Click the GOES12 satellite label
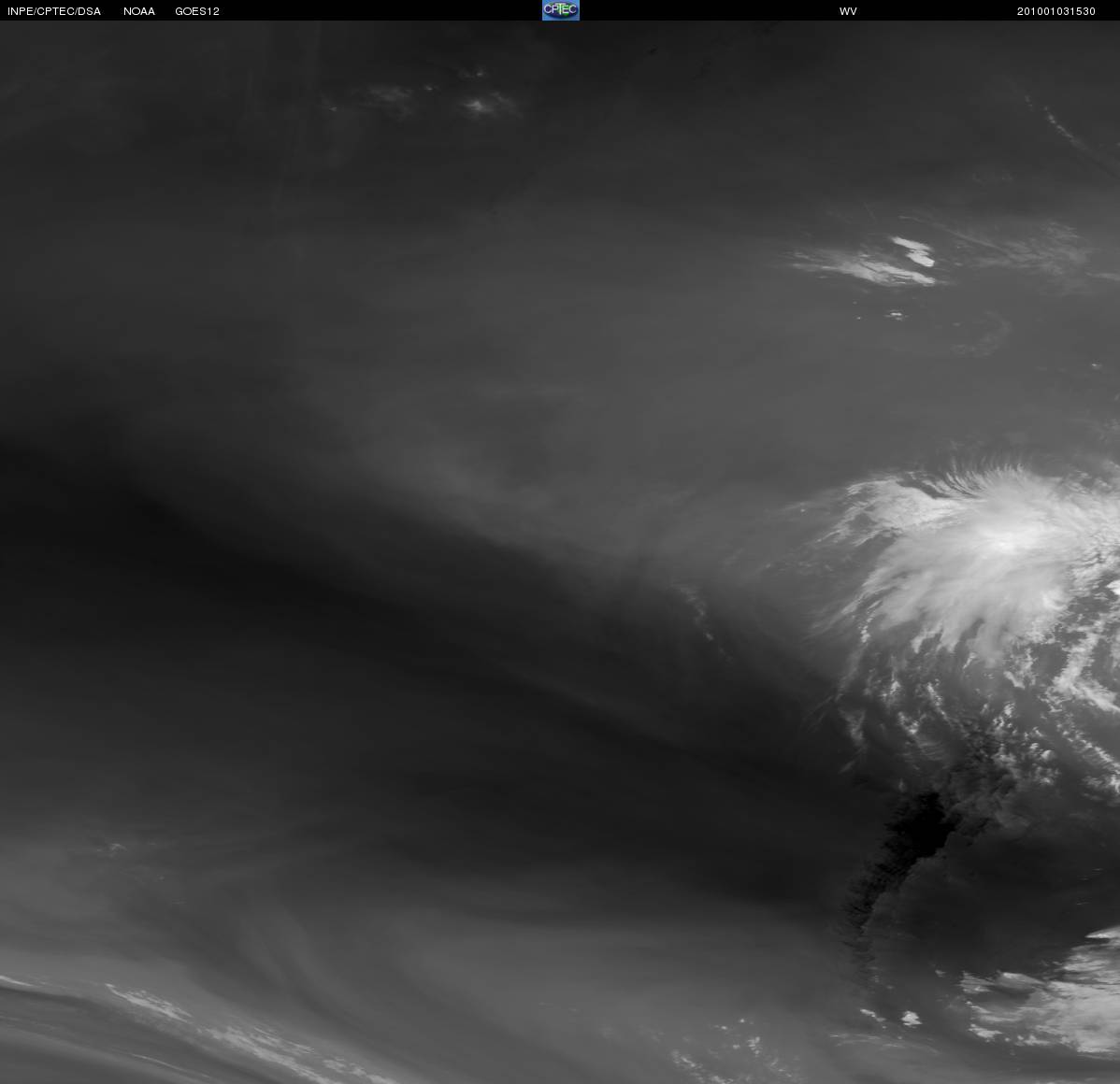 [197, 11]
